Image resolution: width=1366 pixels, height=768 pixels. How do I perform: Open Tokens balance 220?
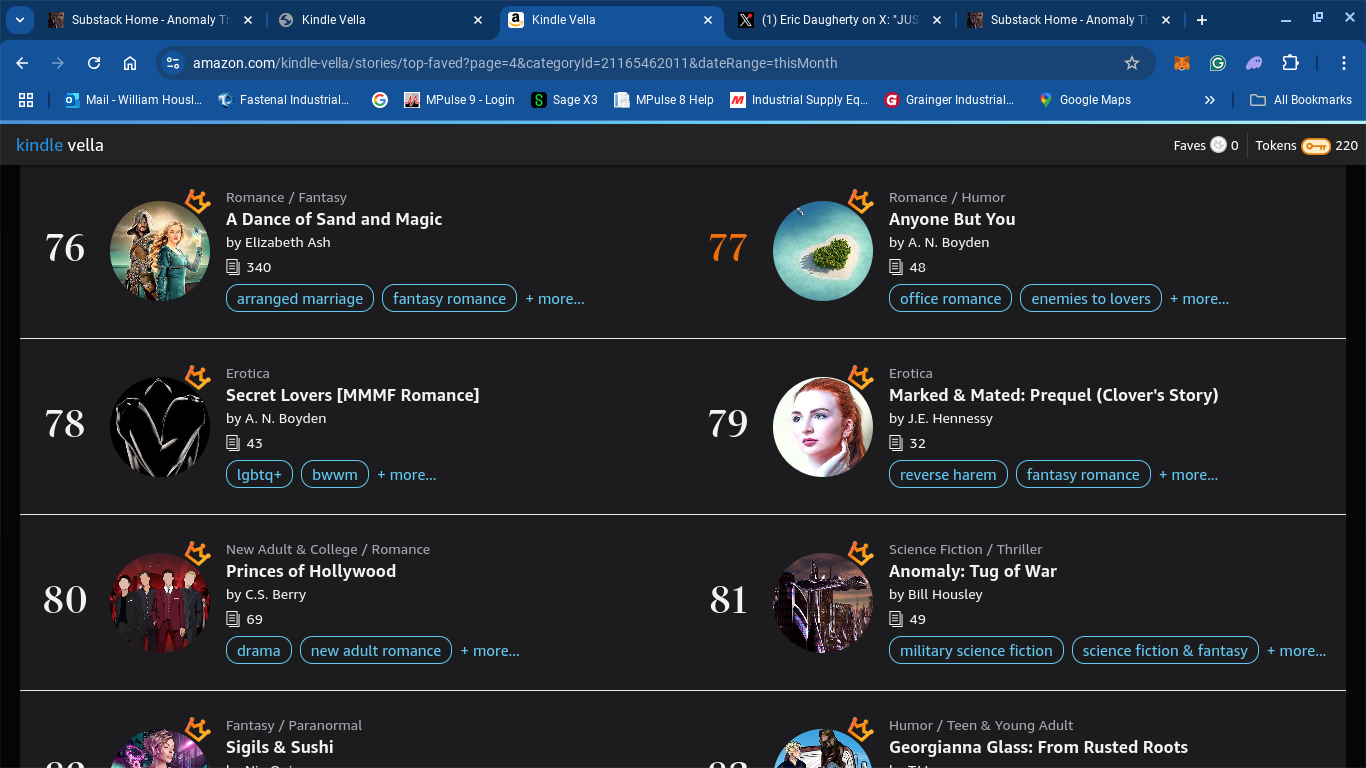pos(1307,145)
